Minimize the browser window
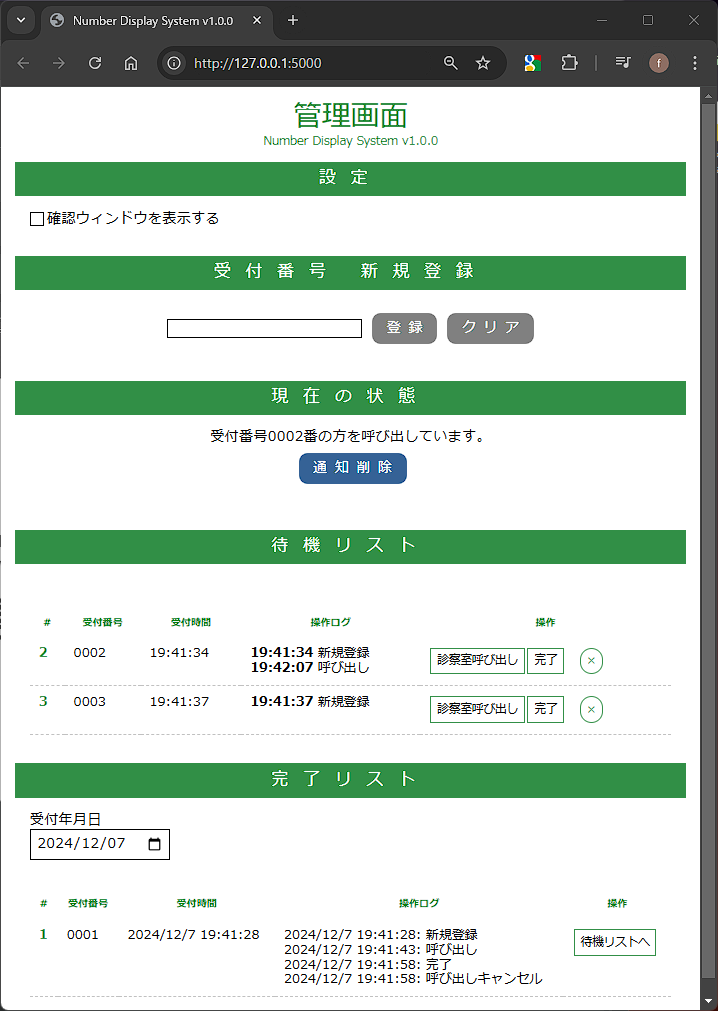The width and height of the screenshot is (718, 1011). tap(602, 21)
